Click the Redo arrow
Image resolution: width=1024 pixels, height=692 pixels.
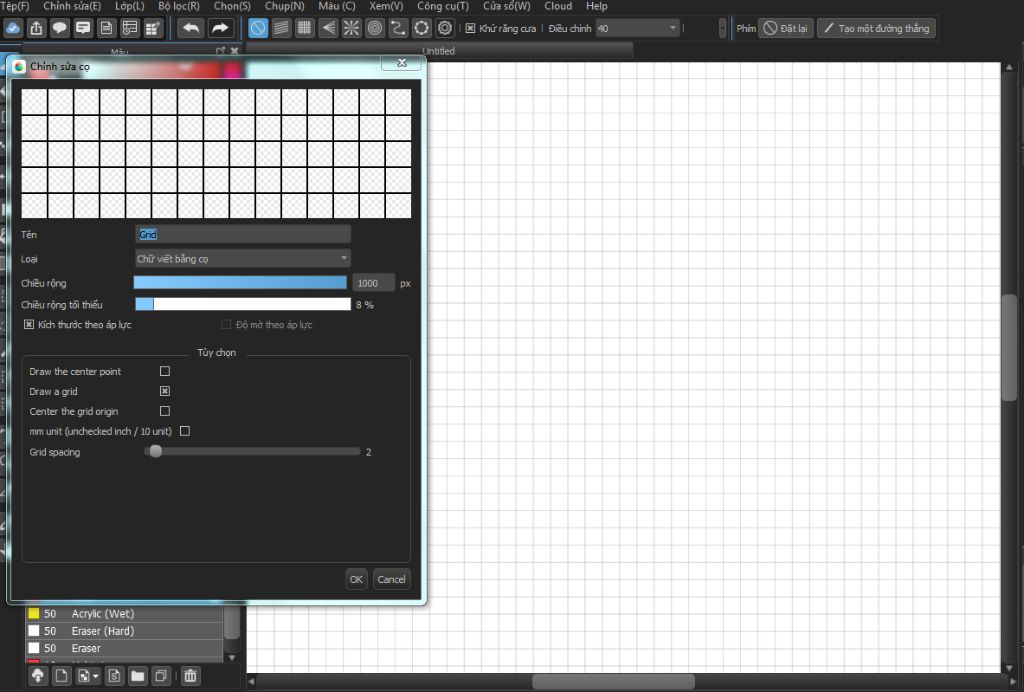click(x=220, y=28)
